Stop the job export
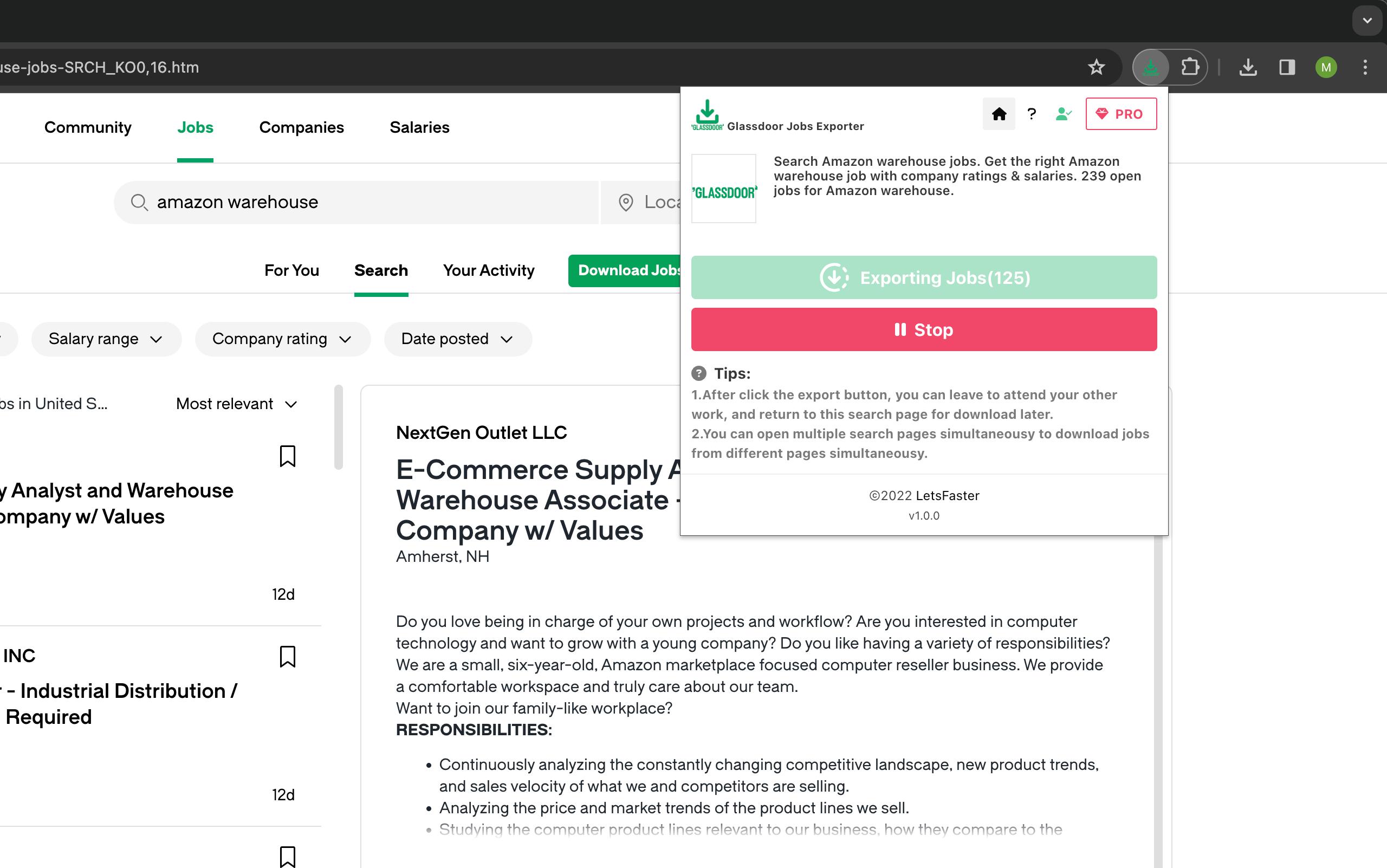The image size is (1387, 868). point(924,329)
